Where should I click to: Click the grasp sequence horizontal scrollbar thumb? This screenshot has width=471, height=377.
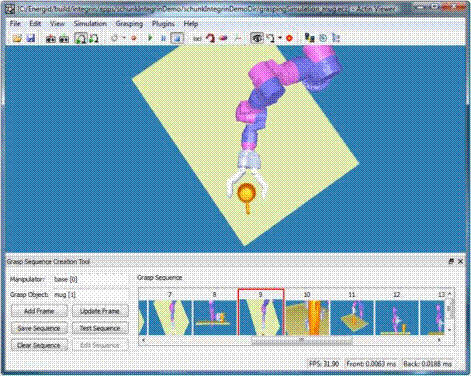[x=301, y=340]
